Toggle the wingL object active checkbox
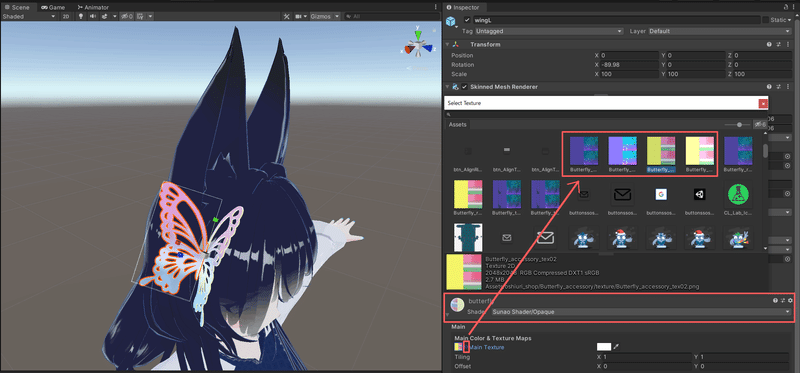800x373 pixels. 467,20
